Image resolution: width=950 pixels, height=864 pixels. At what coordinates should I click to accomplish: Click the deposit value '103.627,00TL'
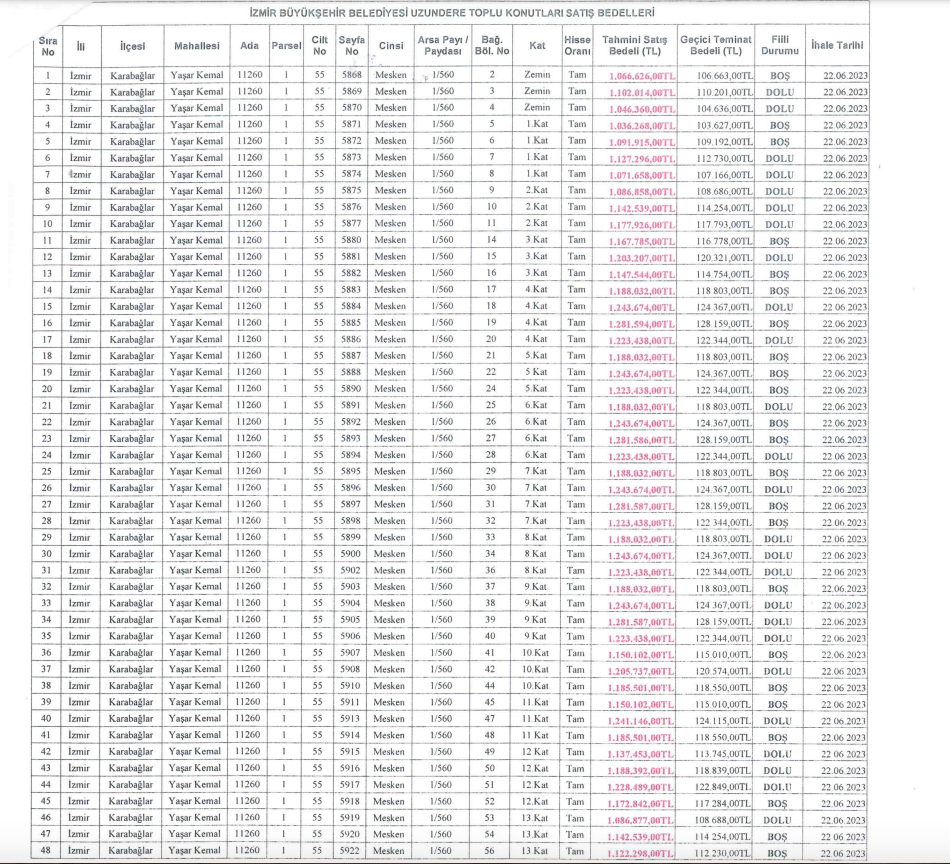[725, 125]
